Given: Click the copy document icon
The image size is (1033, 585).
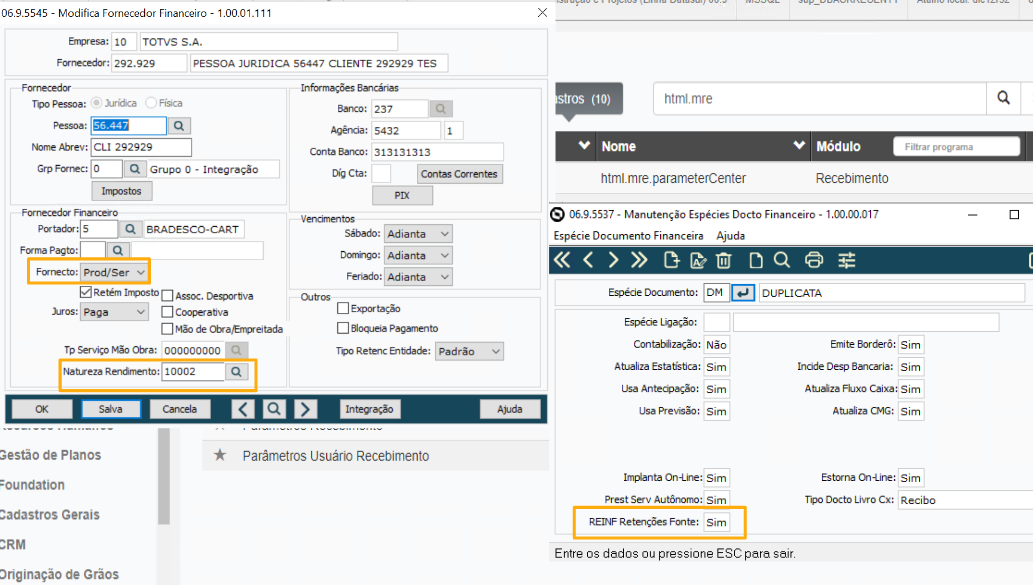Looking at the screenshot, I should click(x=756, y=261).
